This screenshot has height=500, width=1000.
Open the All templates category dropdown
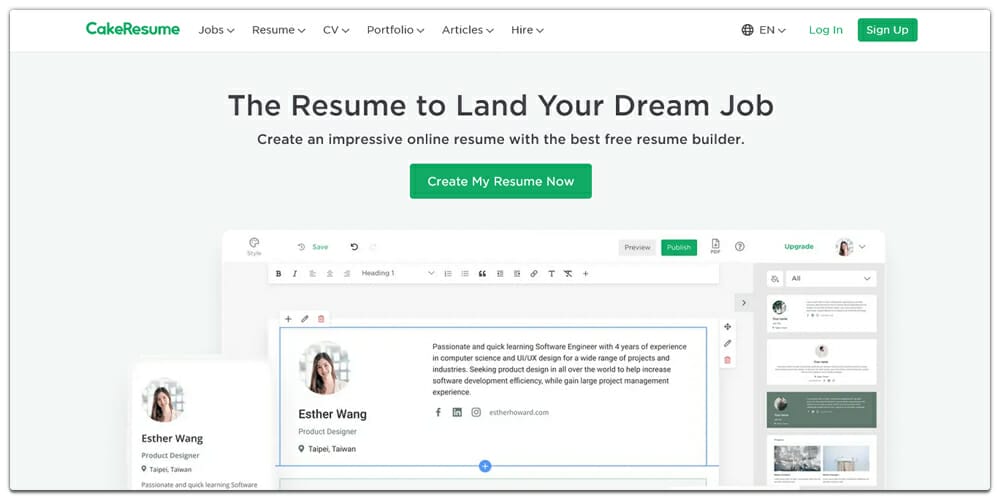pos(832,279)
